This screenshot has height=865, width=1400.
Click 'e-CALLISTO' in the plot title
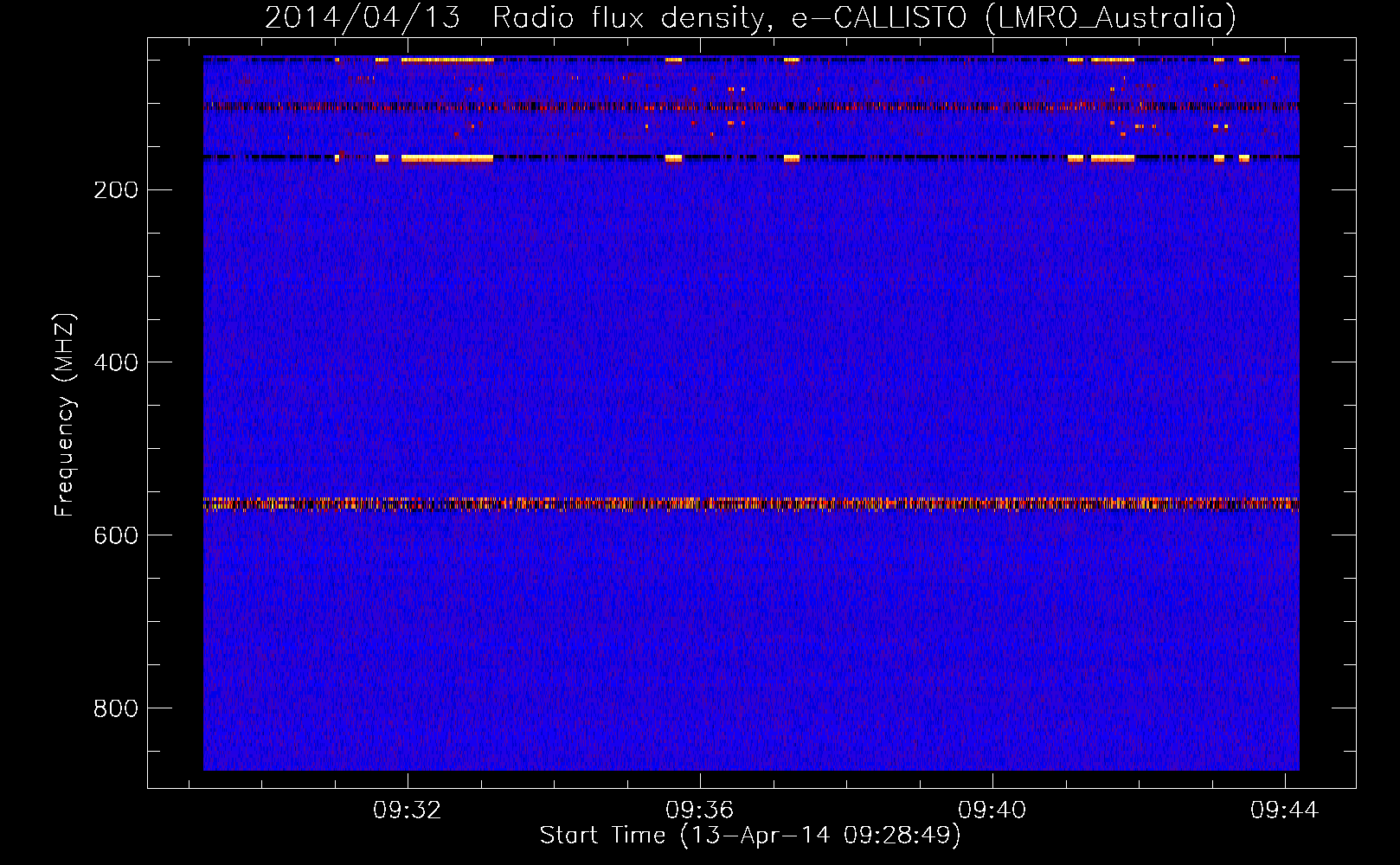pyautogui.click(x=879, y=17)
